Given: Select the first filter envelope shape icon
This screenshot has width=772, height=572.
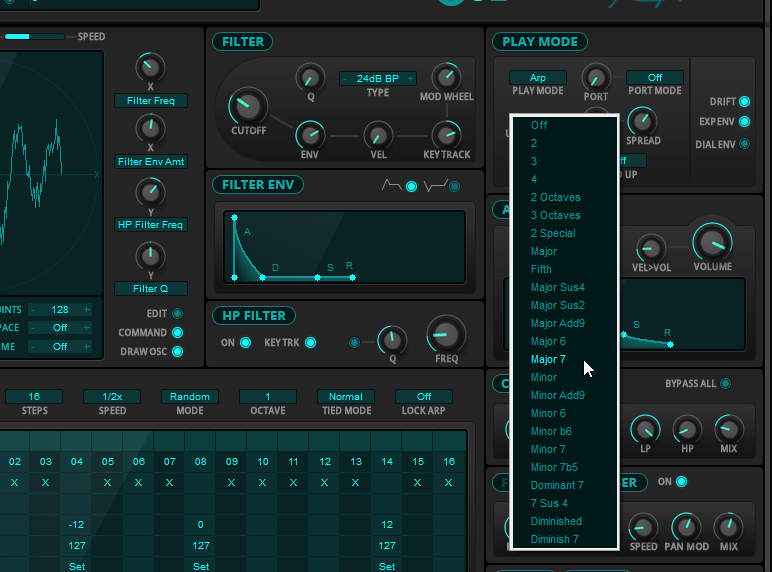Looking at the screenshot, I should pyautogui.click(x=411, y=186).
